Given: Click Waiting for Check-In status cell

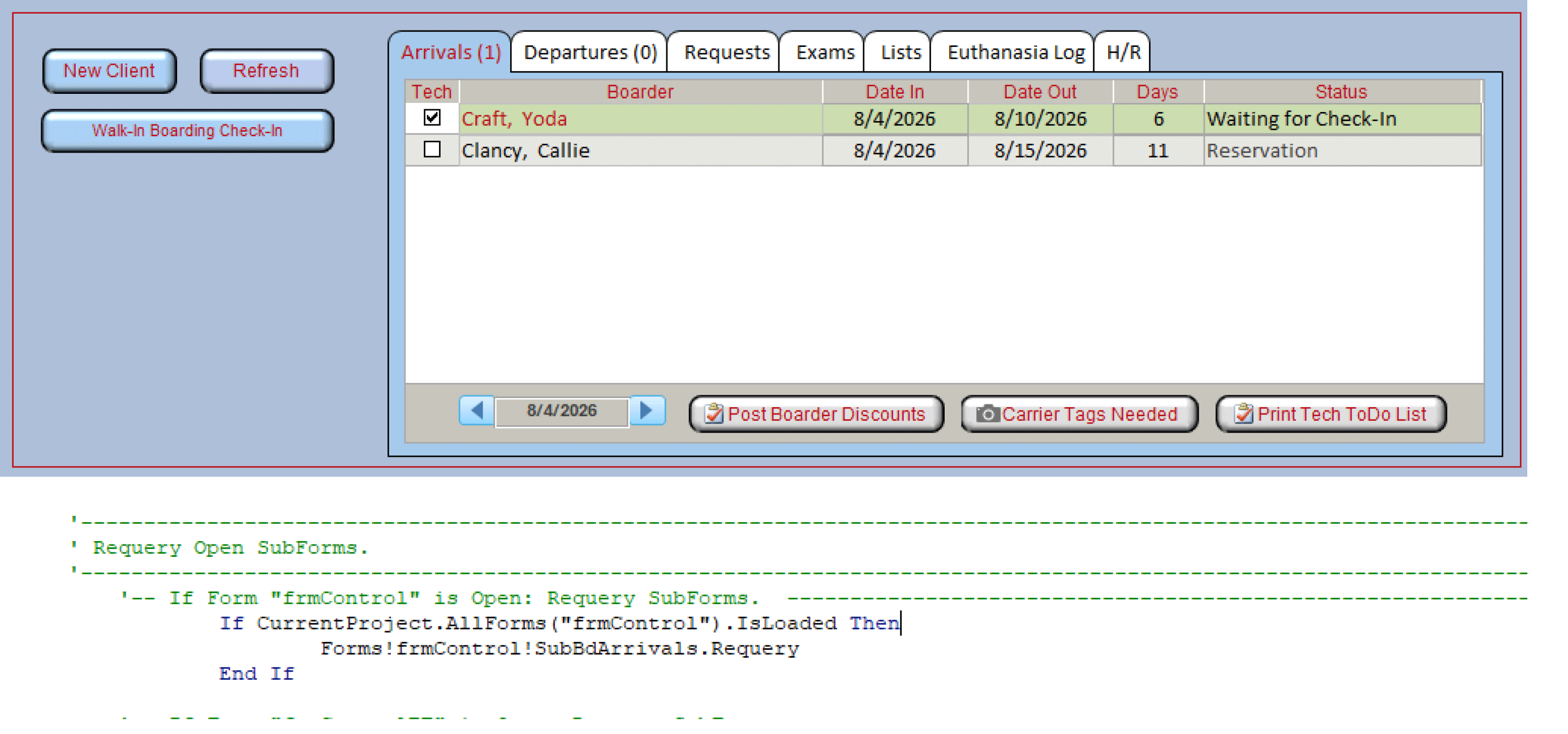Looking at the screenshot, I should click(1342, 119).
